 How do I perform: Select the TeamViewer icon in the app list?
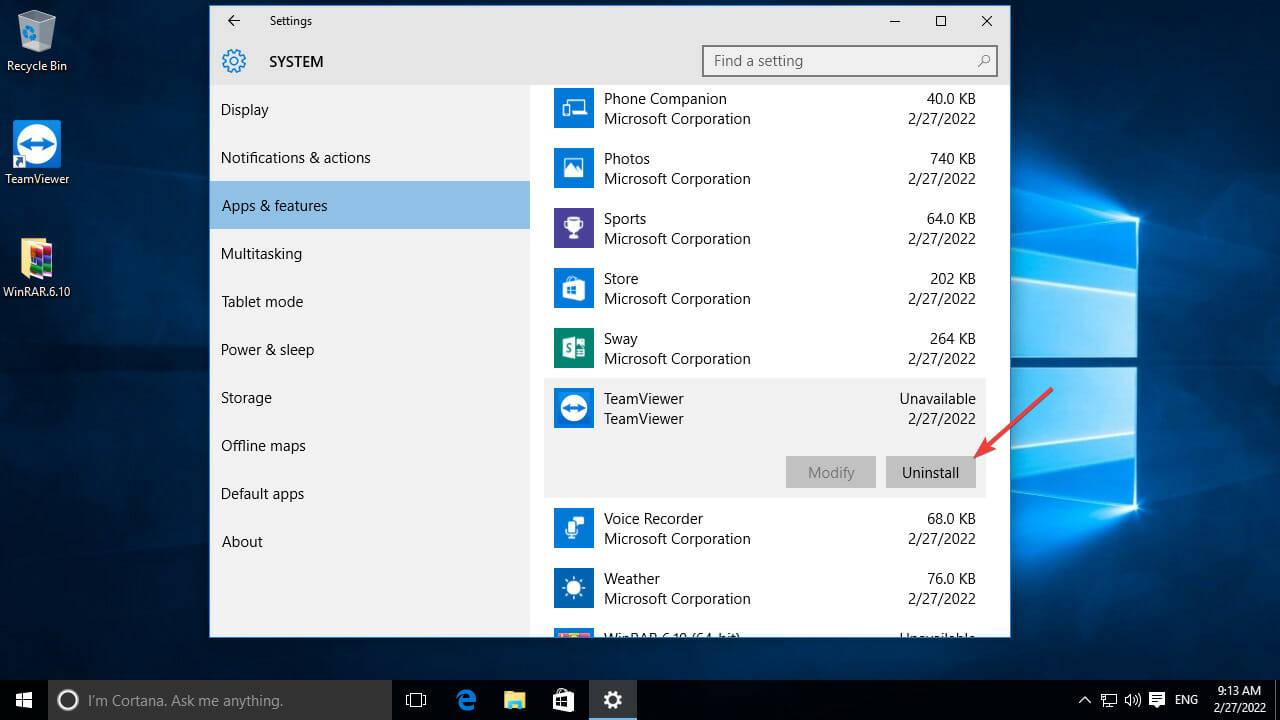click(573, 408)
